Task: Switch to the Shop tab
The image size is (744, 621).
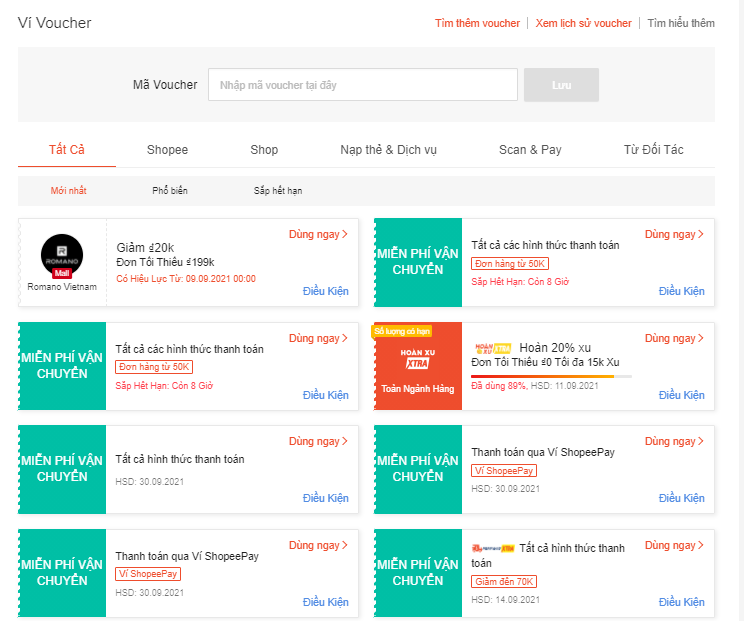Action: [264, 150]
